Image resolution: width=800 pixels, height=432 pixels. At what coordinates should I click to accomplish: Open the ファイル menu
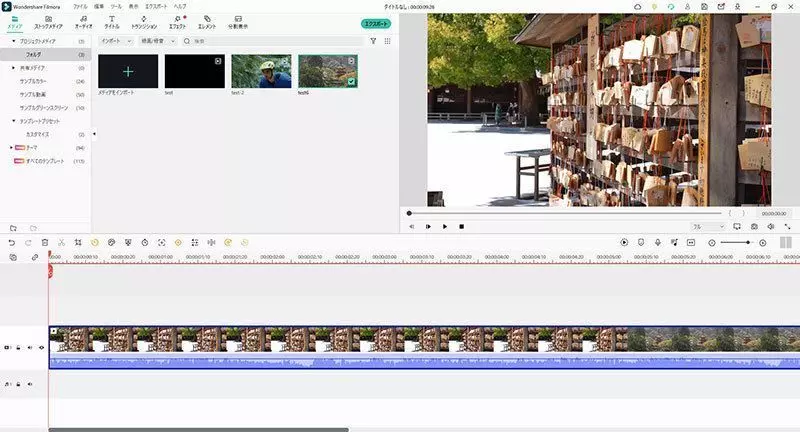coord(80,6)
